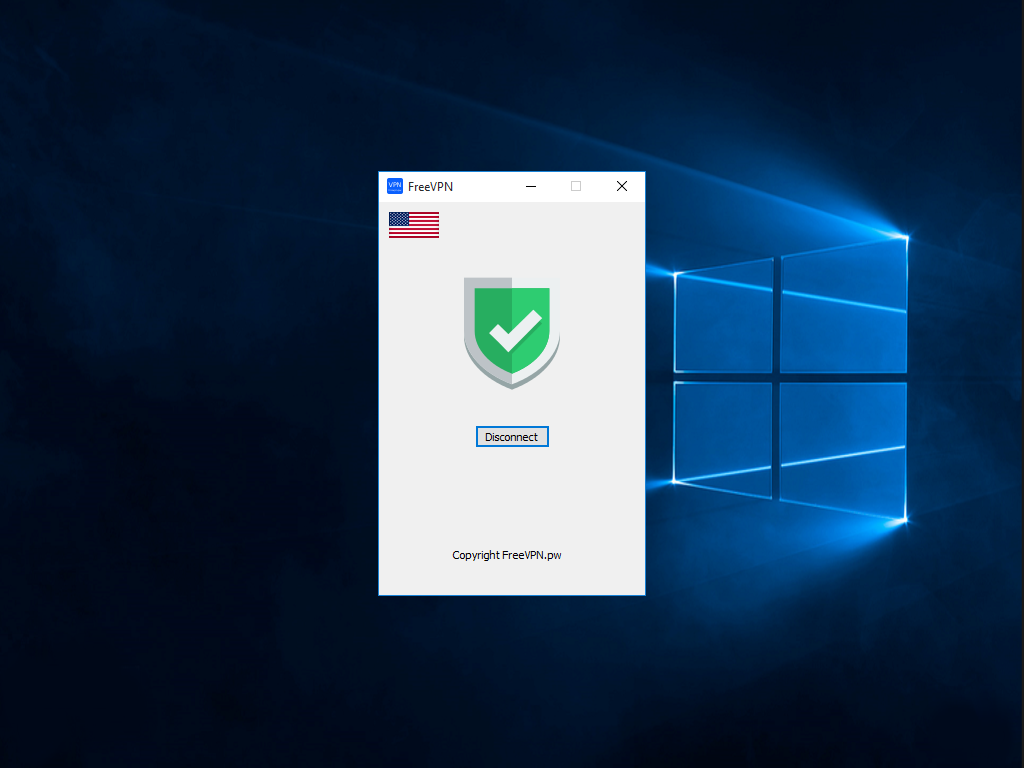Click the disabled maximize button of FreeVPN
Viewport: 1024px width, 768px height.
(576, 187)
